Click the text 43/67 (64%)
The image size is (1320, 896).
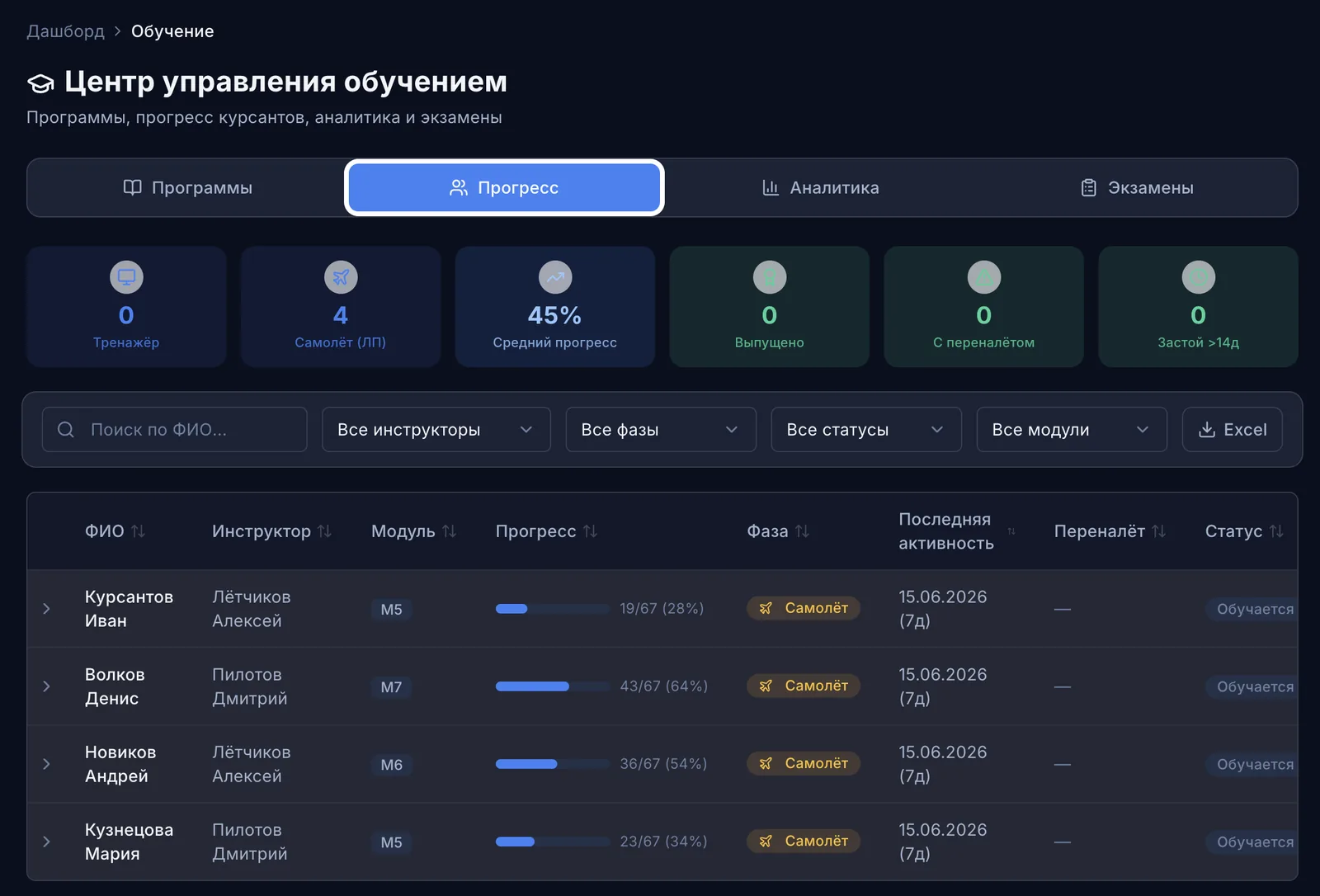[x=664, y=686]
